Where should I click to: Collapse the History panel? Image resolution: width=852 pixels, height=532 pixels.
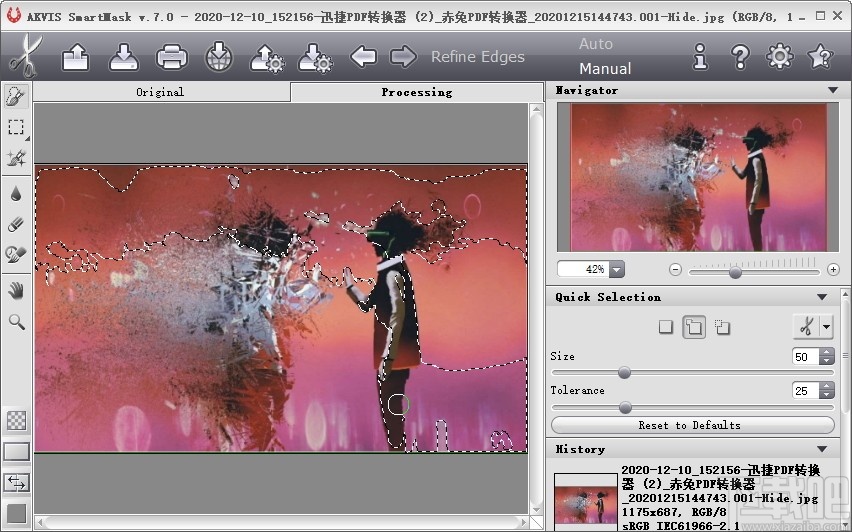tap(822, 449)
